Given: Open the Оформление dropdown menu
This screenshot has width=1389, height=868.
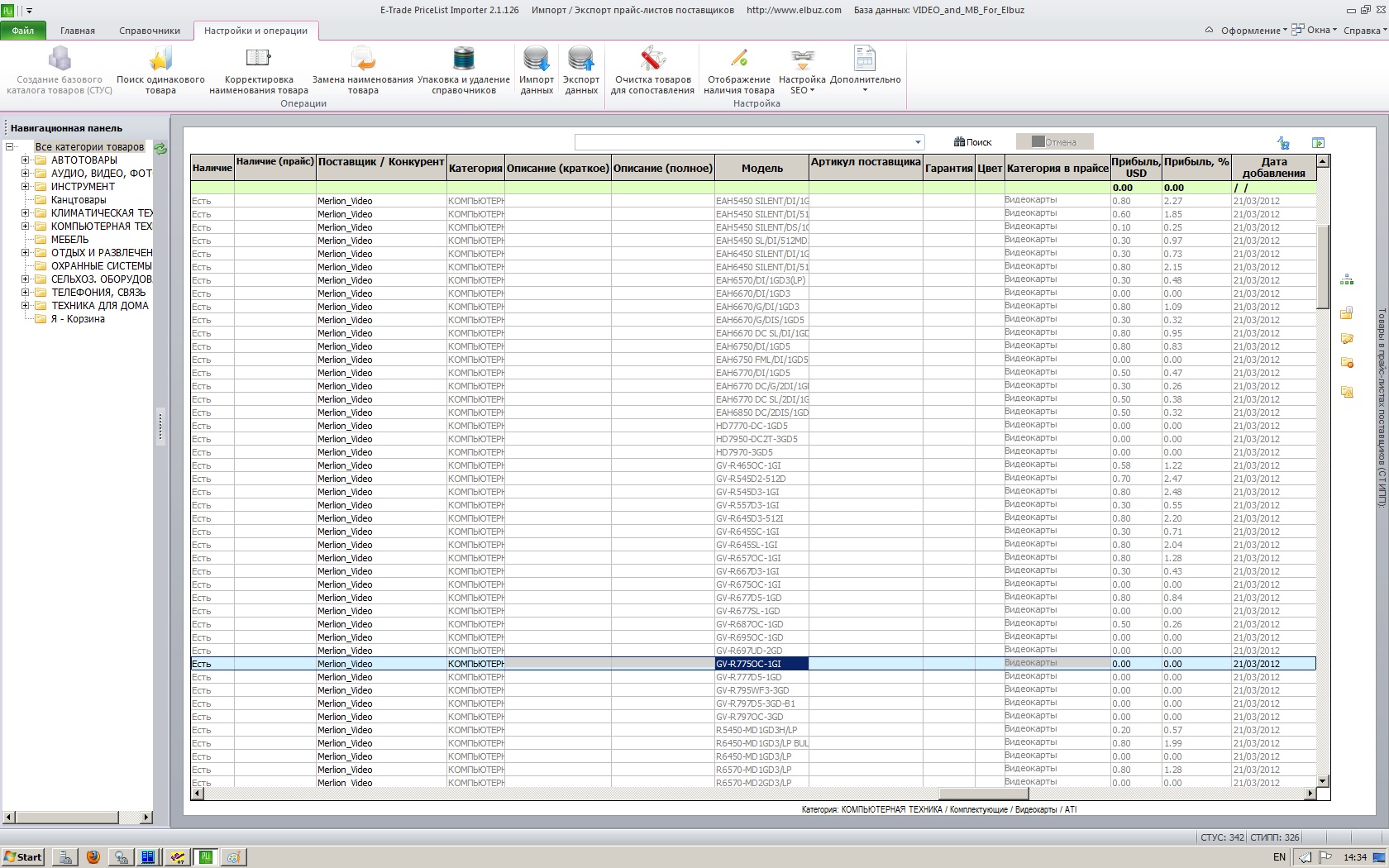Looking at the screenshot, I should point(1253,31).
